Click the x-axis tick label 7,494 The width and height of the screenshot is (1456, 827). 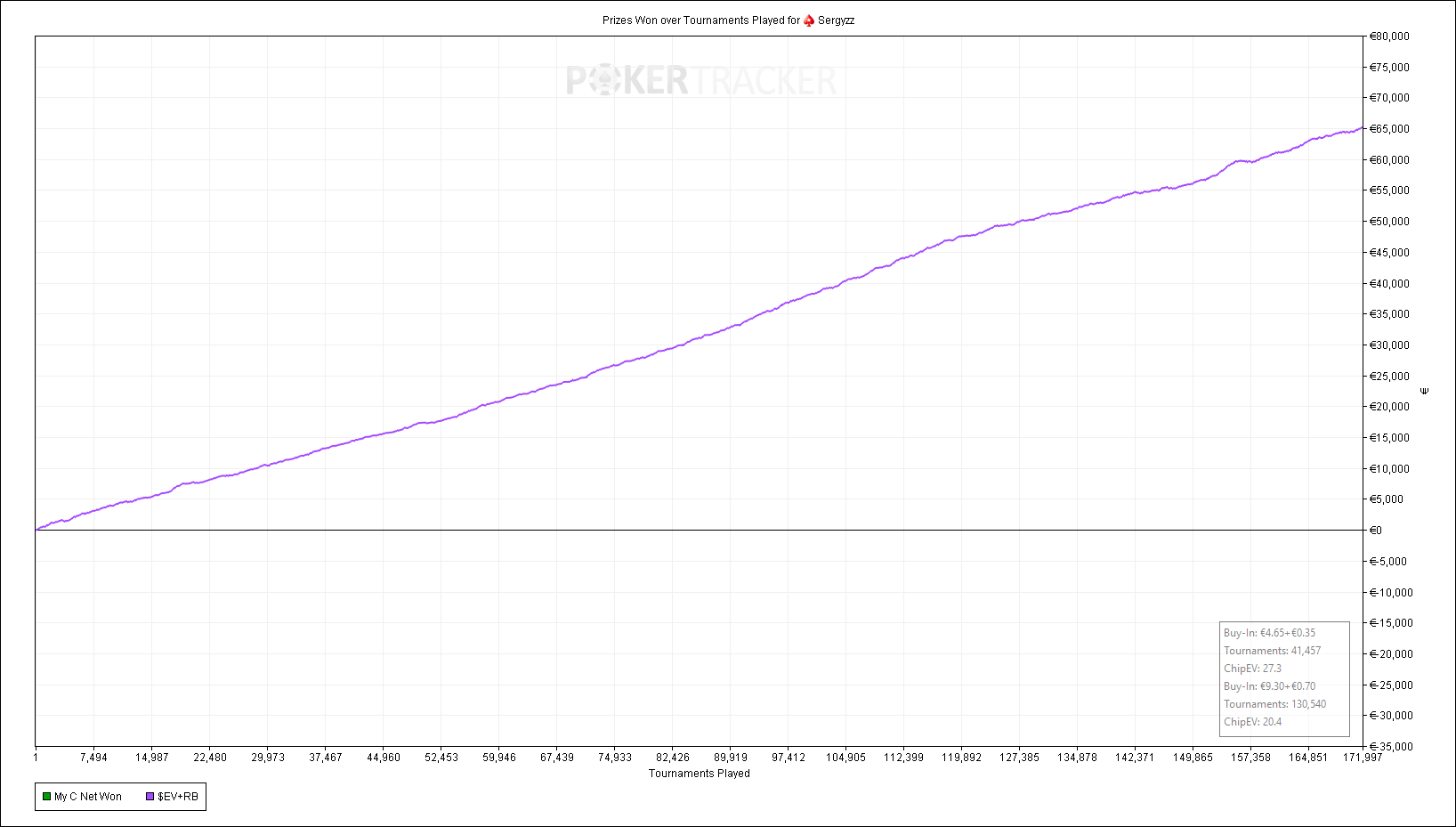click(93, 758)
